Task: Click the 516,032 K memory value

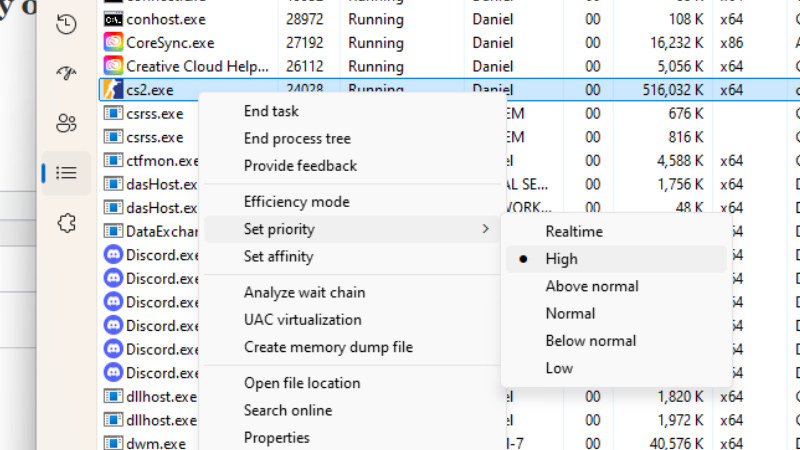Action: [673, 90]
